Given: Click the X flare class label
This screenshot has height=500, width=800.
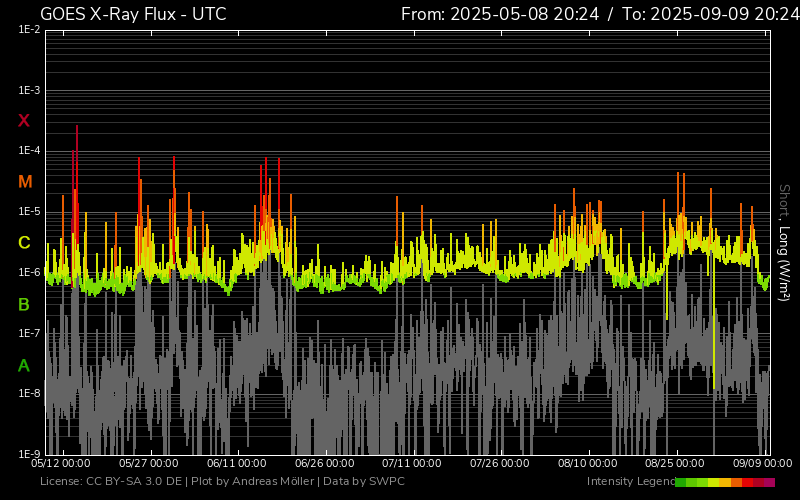Looking at the screenshot, I should click(x=24, y=121).
